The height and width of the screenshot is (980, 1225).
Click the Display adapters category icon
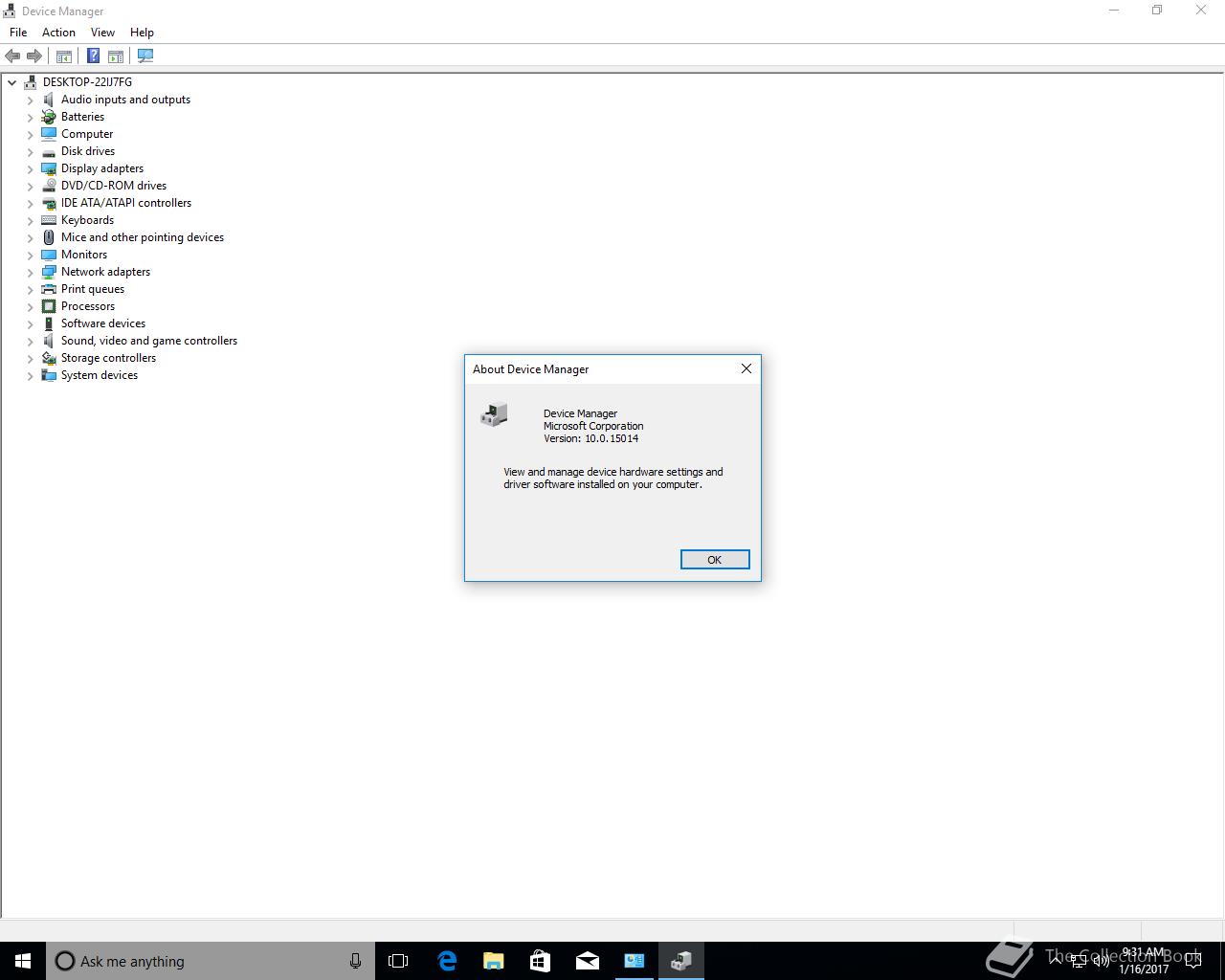pos(49,168)
